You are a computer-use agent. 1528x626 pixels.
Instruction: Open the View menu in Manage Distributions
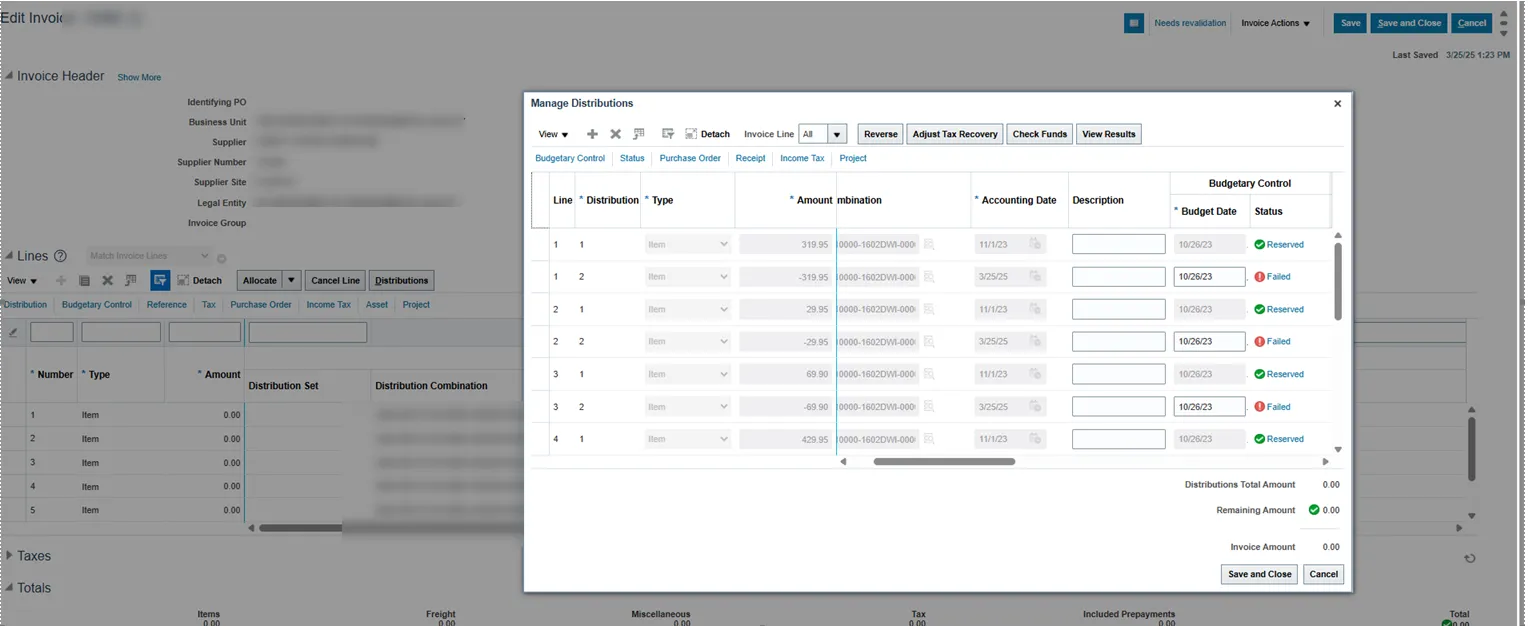pyautogui.click(x=553, y=134)
